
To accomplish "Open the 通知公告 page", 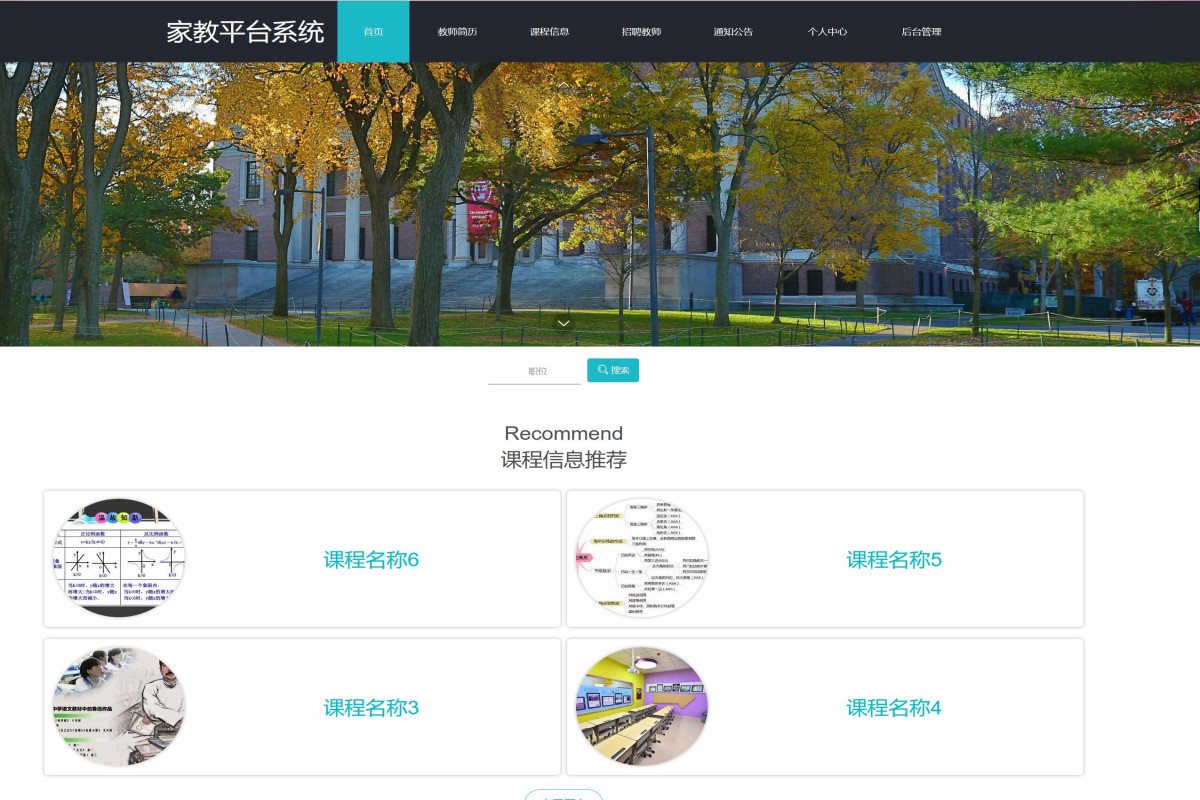I will (x=733, y=31).
